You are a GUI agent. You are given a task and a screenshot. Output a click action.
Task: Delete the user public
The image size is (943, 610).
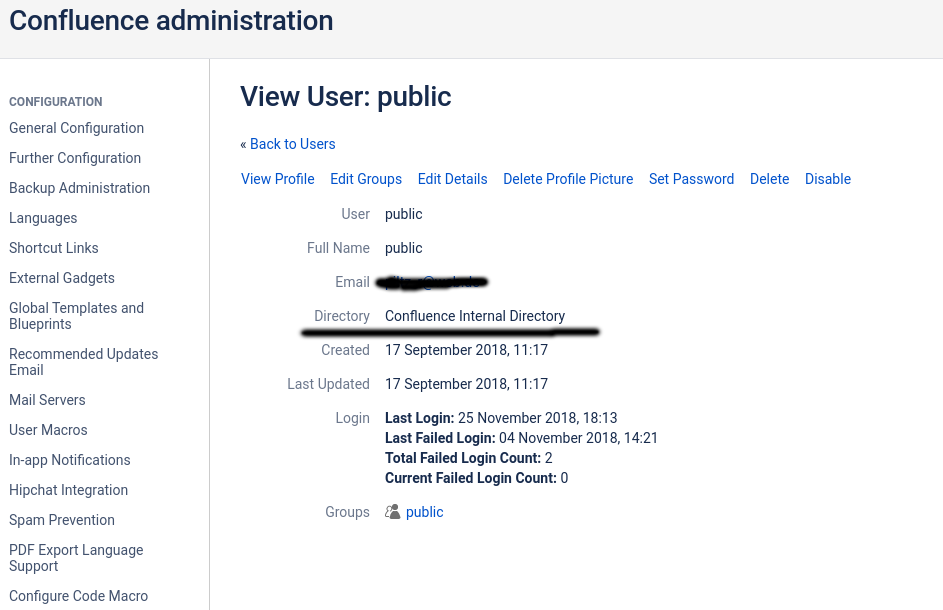(769, 179)
